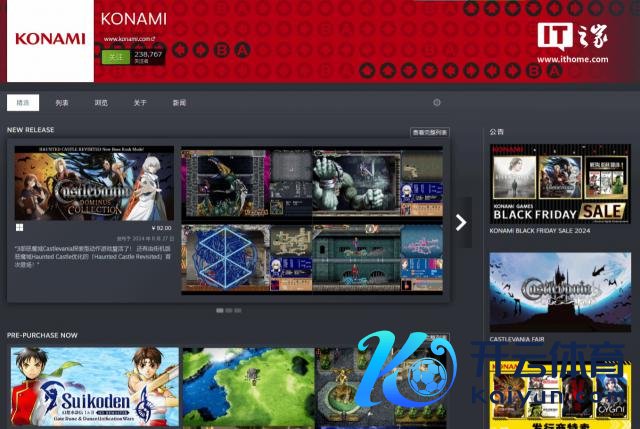Open Castlevania Dominus Collection capsule image
Viewport: 640px width, 429px height.
coord(94,183)
